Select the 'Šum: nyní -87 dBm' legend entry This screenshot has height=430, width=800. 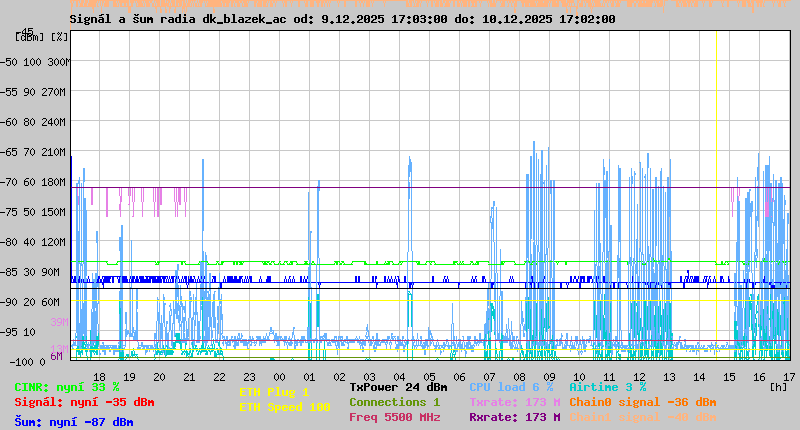[x=73, y=422]
